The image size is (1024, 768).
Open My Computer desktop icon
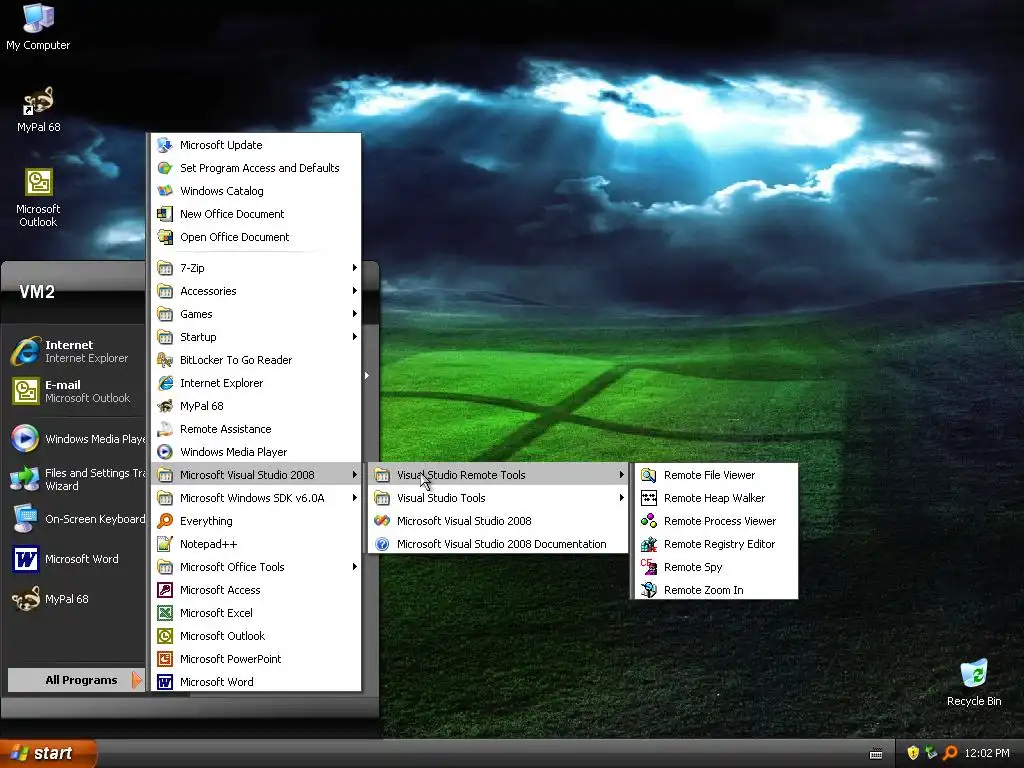click(x=38, y=27)
